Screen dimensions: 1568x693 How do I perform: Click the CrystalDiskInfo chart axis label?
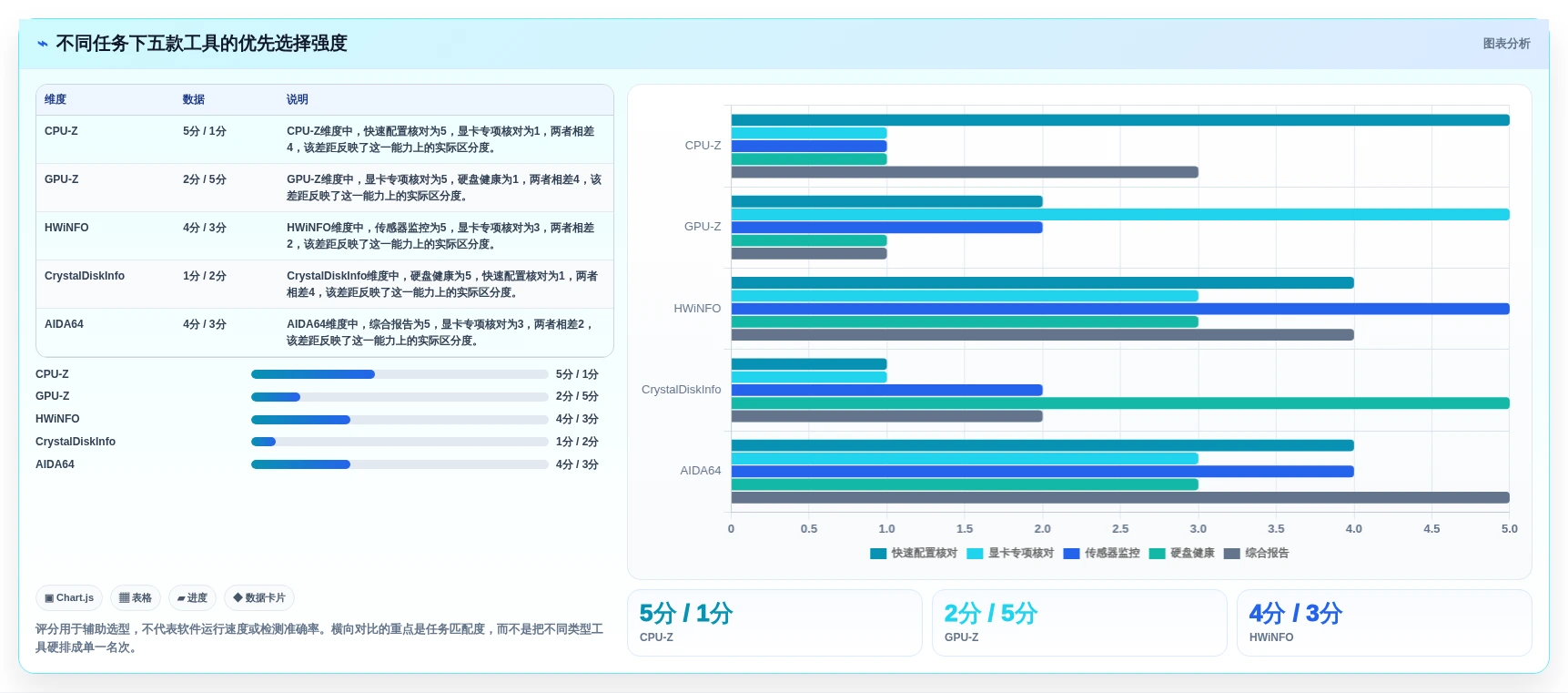(x=682, y=390)
